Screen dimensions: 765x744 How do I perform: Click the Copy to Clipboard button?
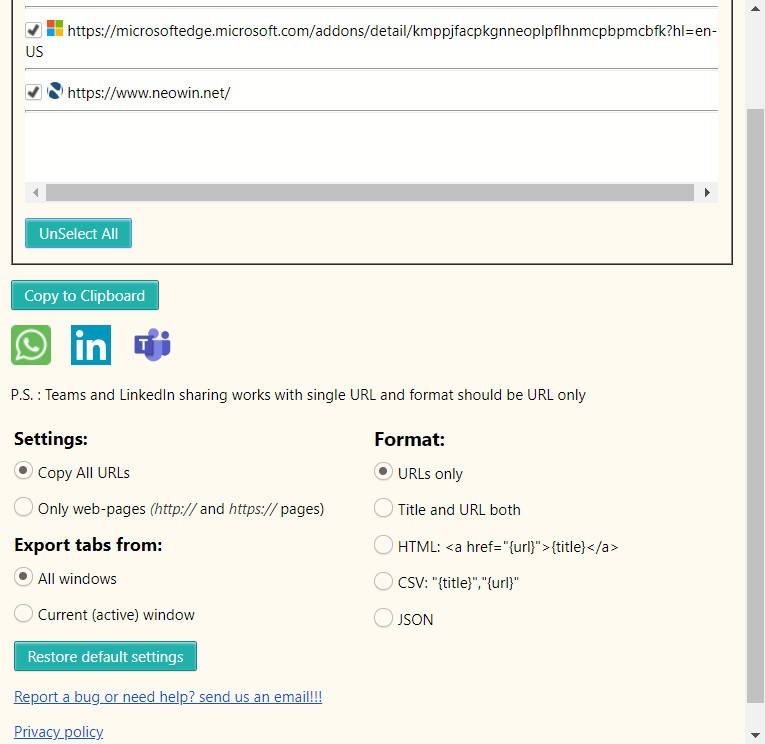pos(85,295)
